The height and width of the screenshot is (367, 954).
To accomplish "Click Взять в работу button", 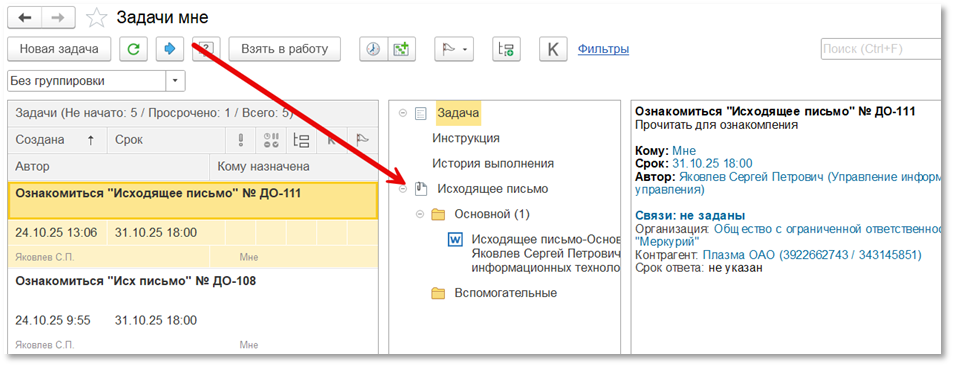I will (x=284, y=49).
